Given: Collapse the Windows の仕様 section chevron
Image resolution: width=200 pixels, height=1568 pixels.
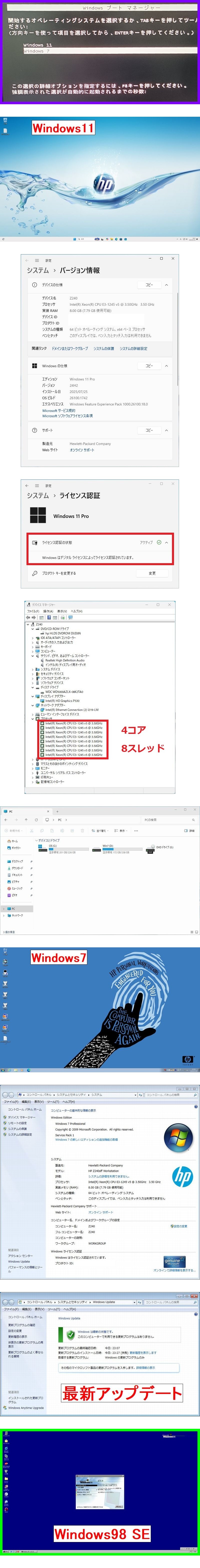Looking at the screenshot, I should (x=166, y=366).
